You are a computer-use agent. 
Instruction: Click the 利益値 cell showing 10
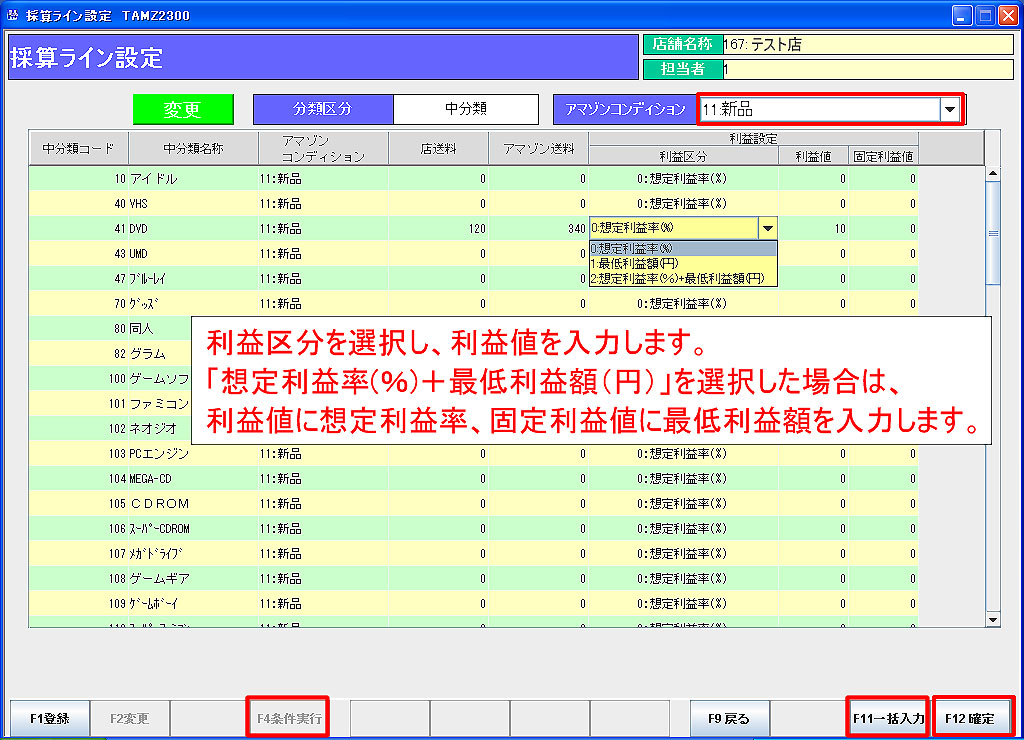[813, 229]
